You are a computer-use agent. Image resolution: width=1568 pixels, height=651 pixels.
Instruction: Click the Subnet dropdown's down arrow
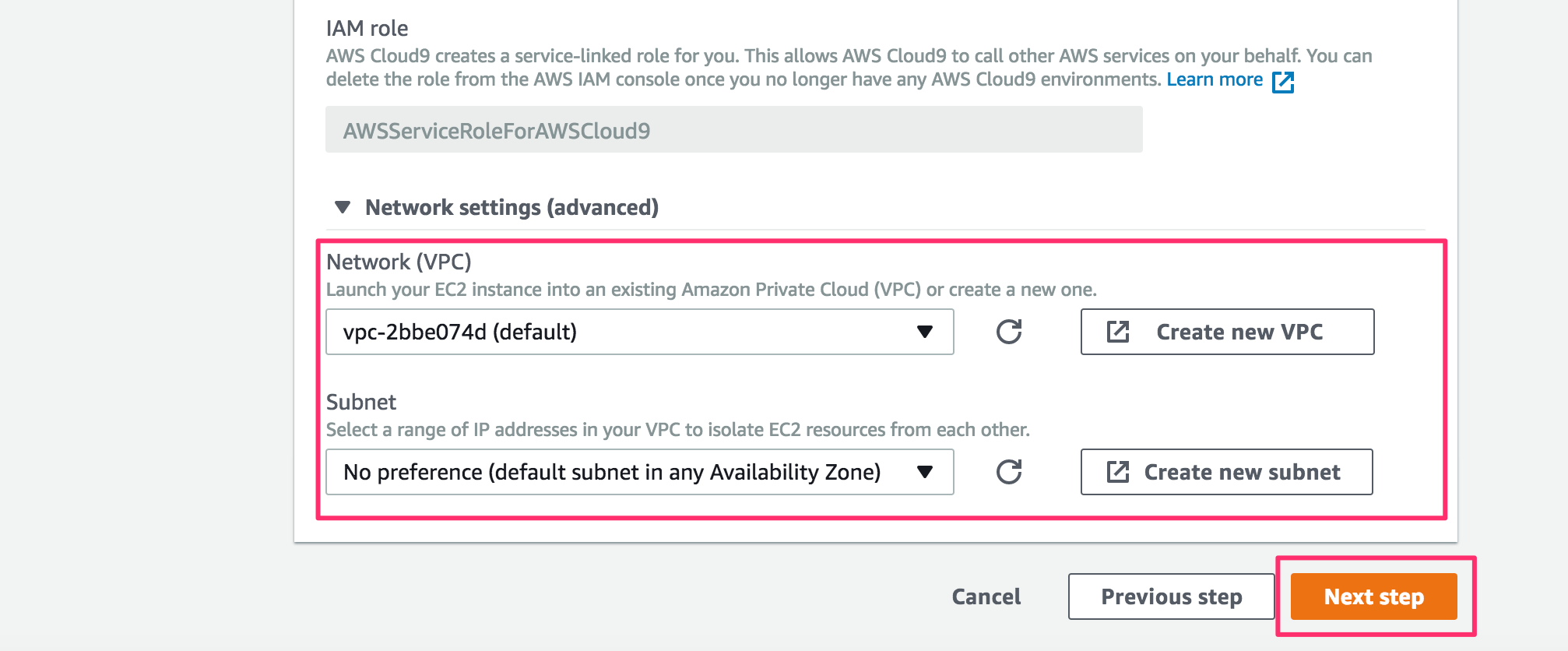(x=925, y=472)
